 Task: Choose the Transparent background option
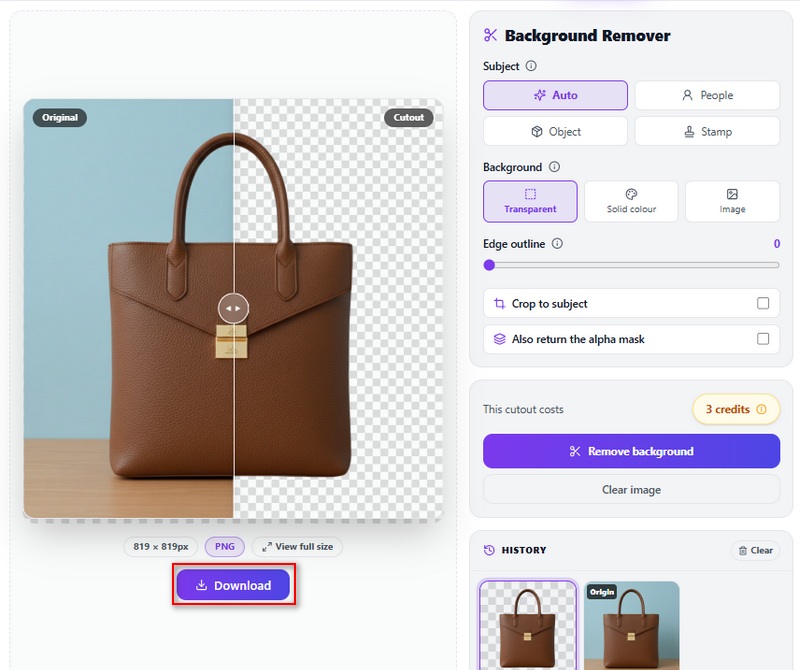click(530, 202)
